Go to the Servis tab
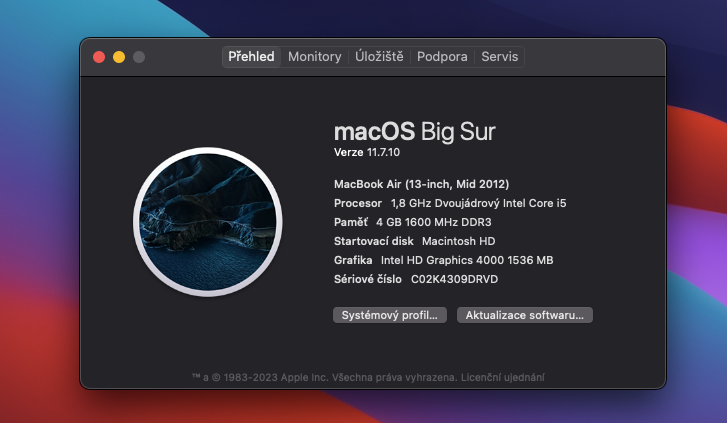727x423 pixels. coord(499,57)
